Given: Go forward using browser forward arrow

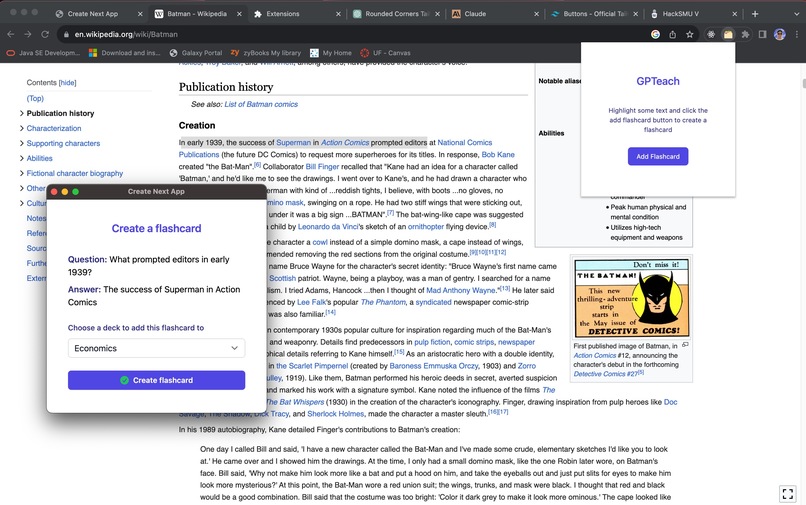Looking at the screenshot, I should (28, 34).
